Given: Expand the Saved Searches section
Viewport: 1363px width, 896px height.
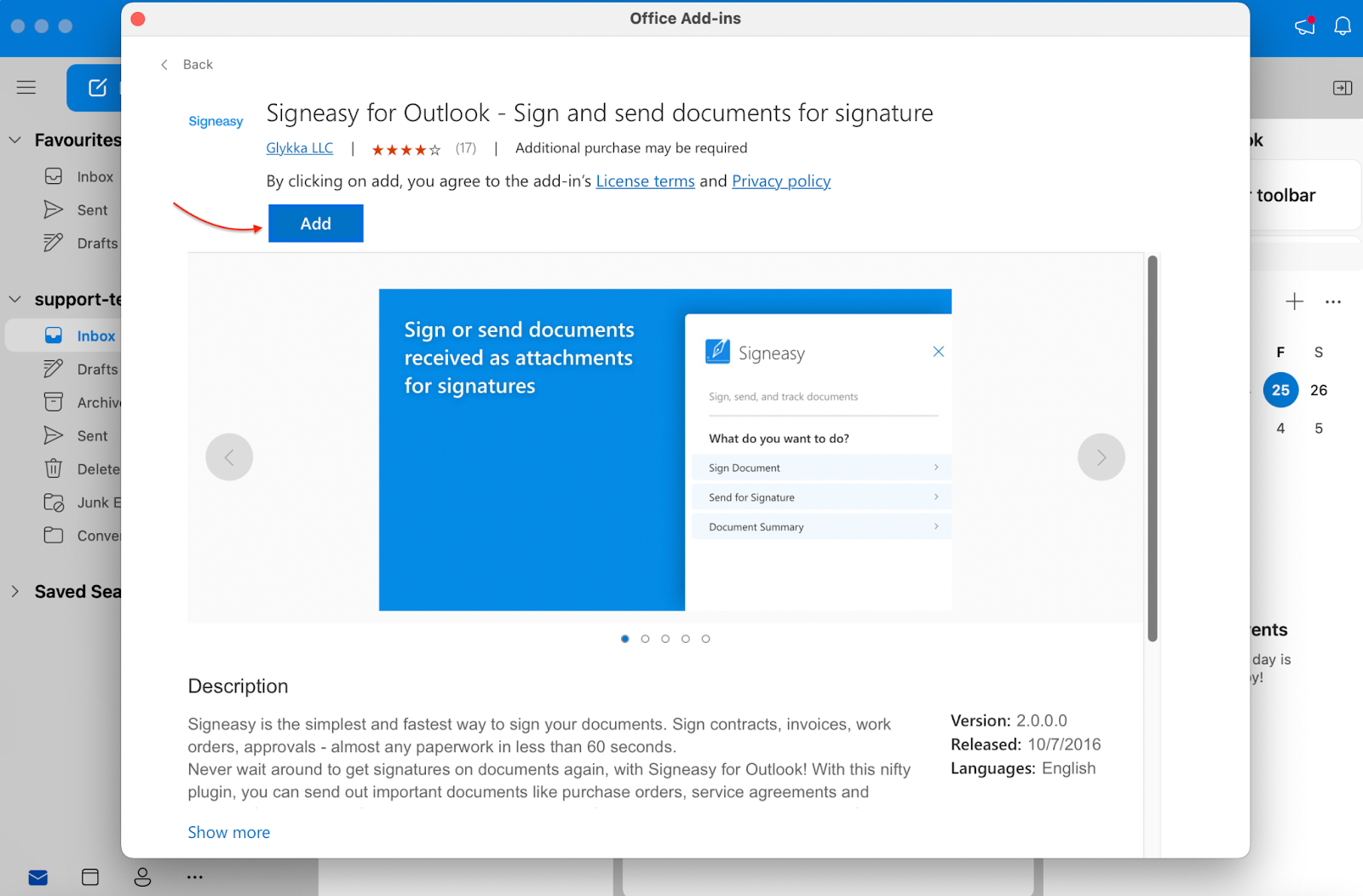Looking at the screenshot, I should coord(14,591).
